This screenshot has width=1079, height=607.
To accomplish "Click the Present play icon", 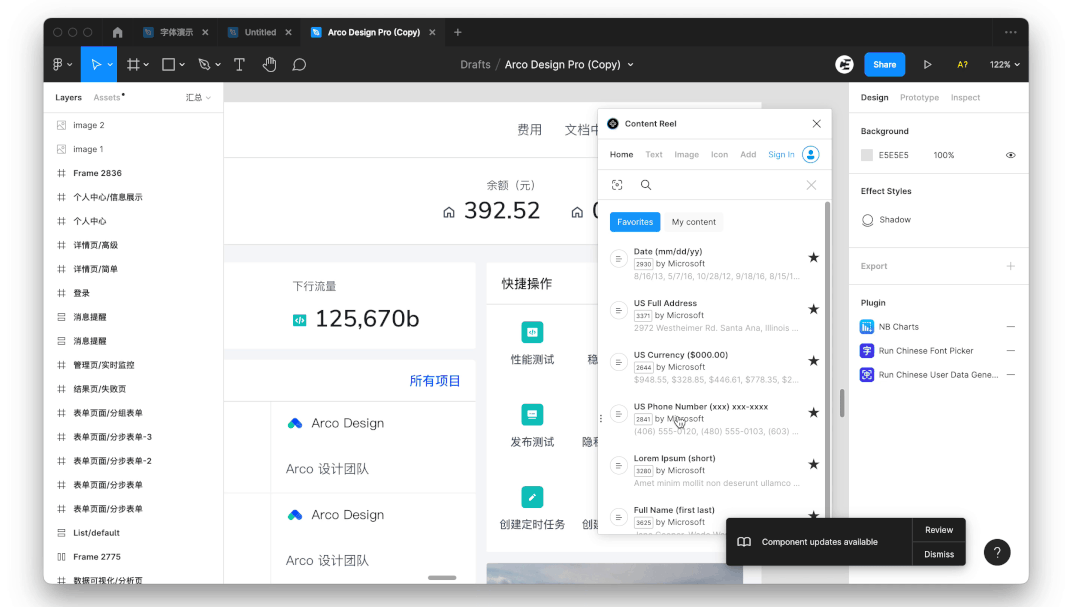I will pyautogui.click(x=927, y=64).
